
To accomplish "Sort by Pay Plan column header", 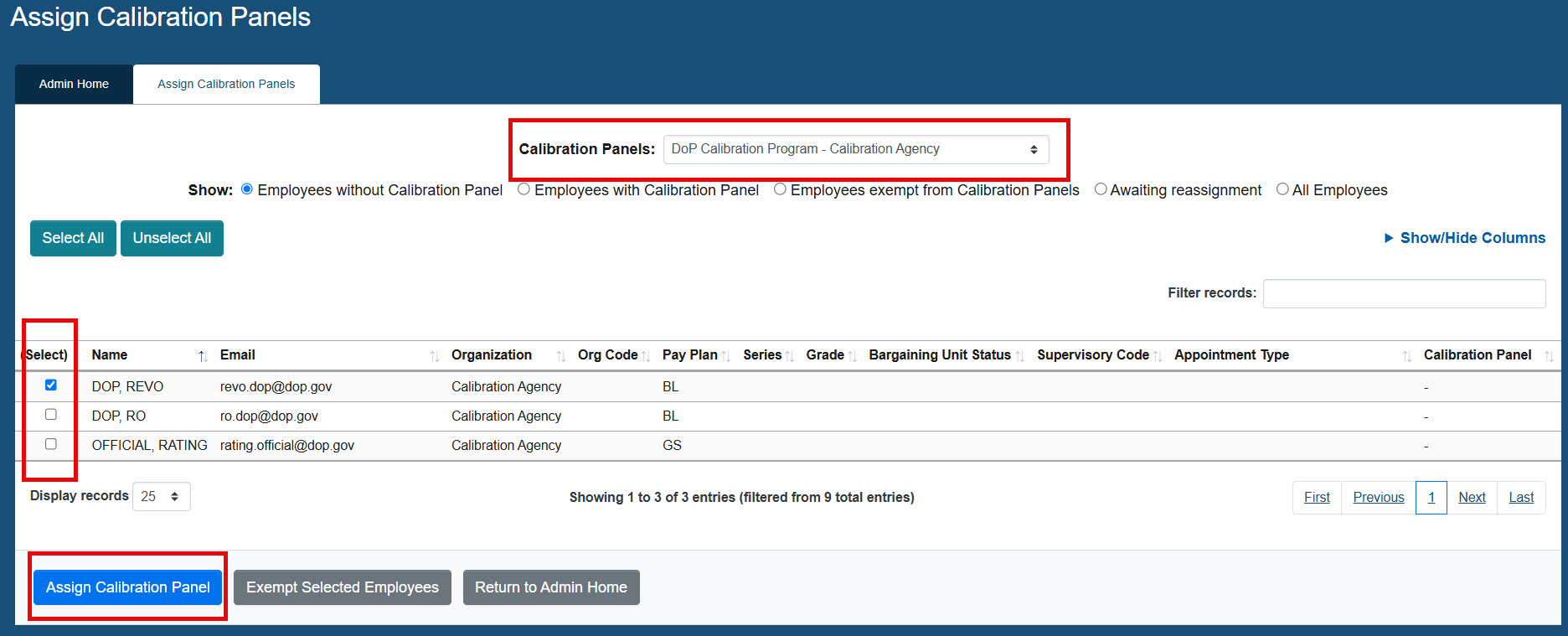I will click(x=696, y=355).
